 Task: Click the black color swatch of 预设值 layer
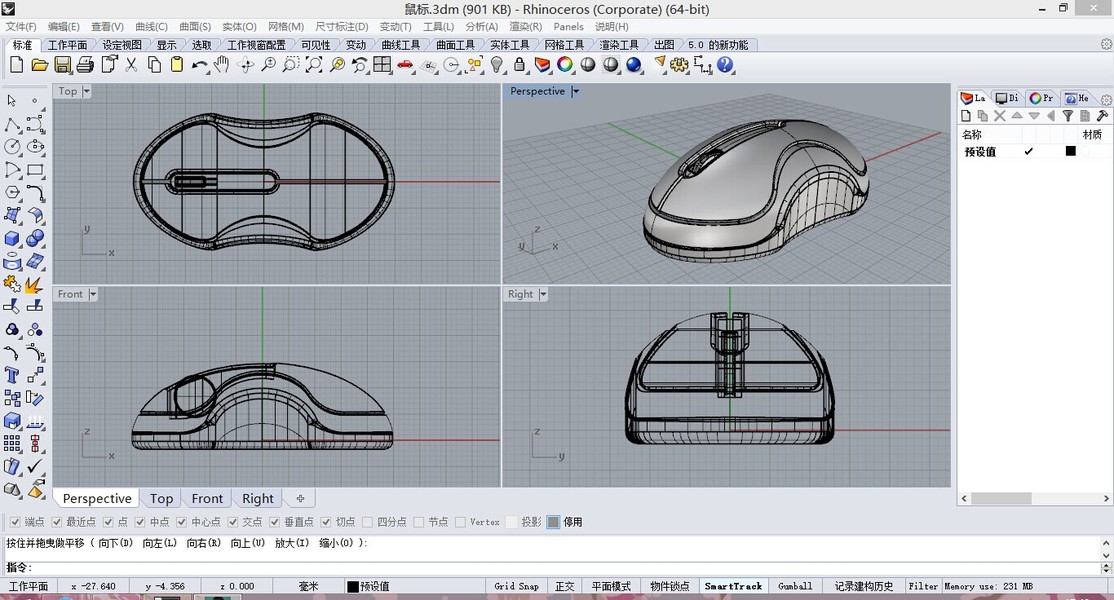[1071, 151]
